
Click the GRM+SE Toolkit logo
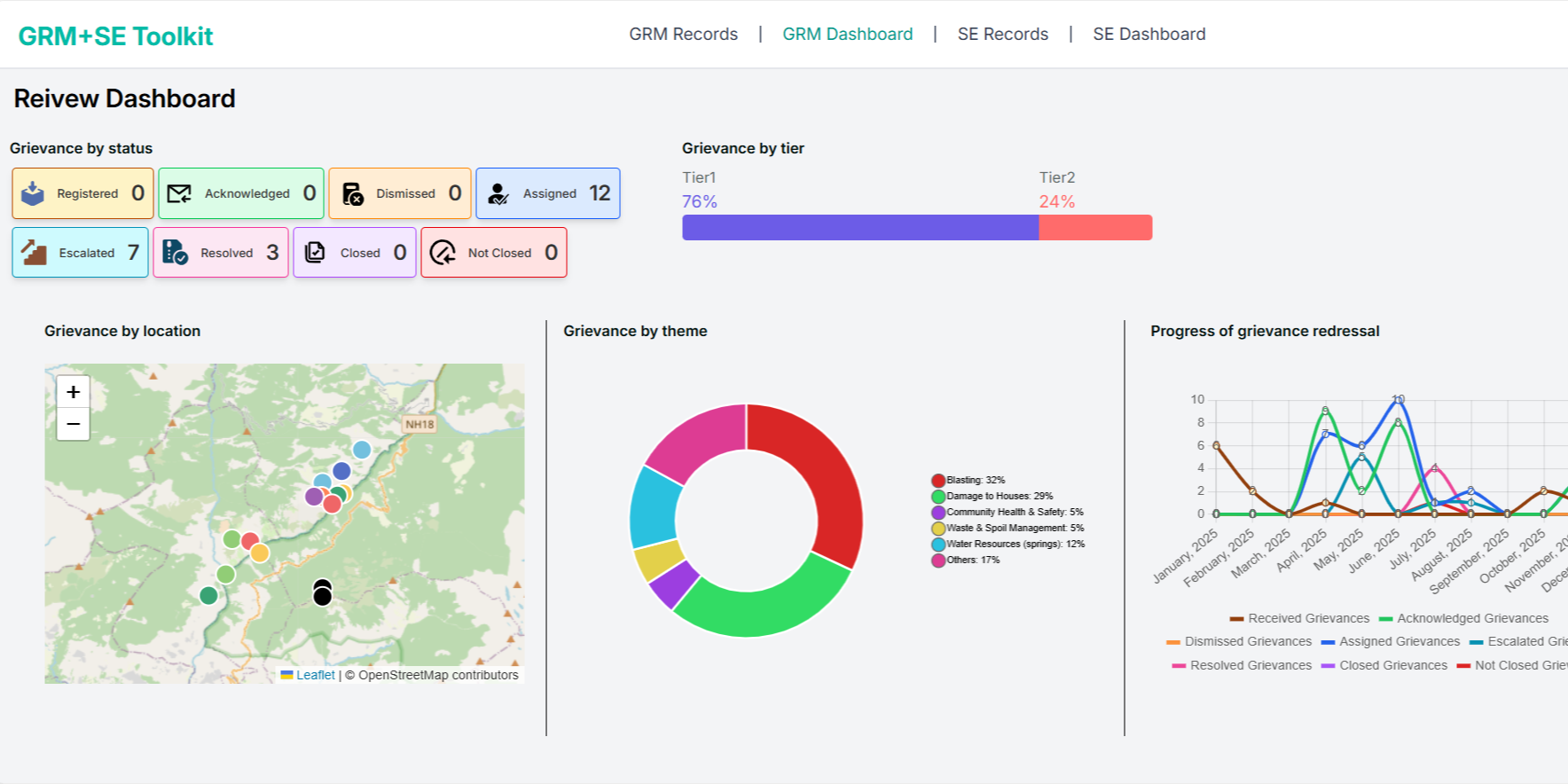pos(115,36)
